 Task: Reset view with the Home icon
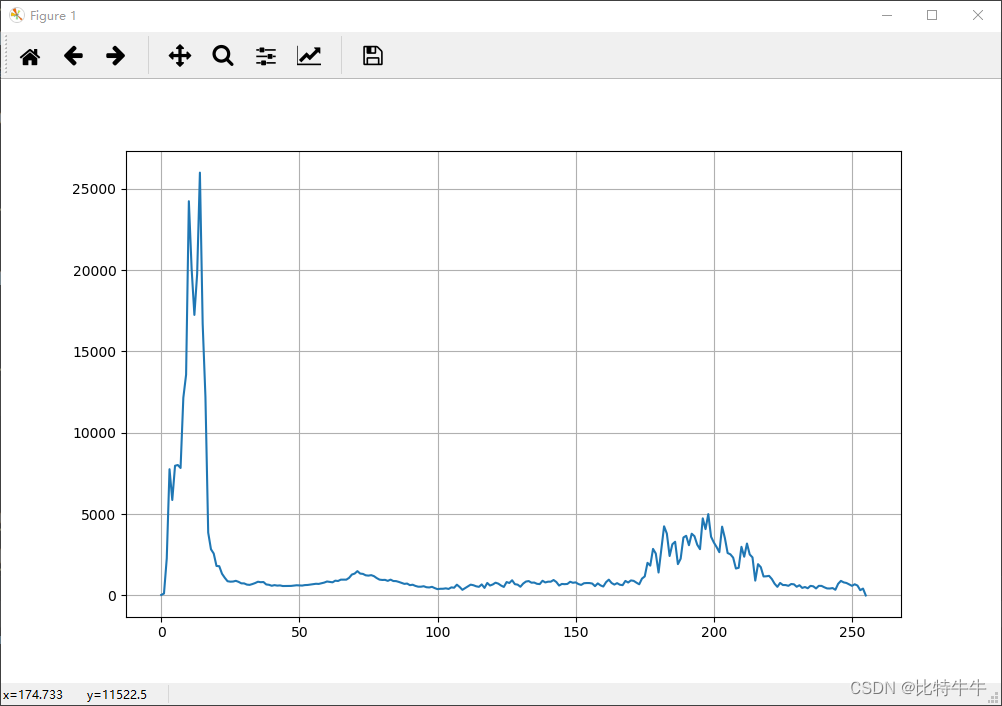tap(30, 56)
